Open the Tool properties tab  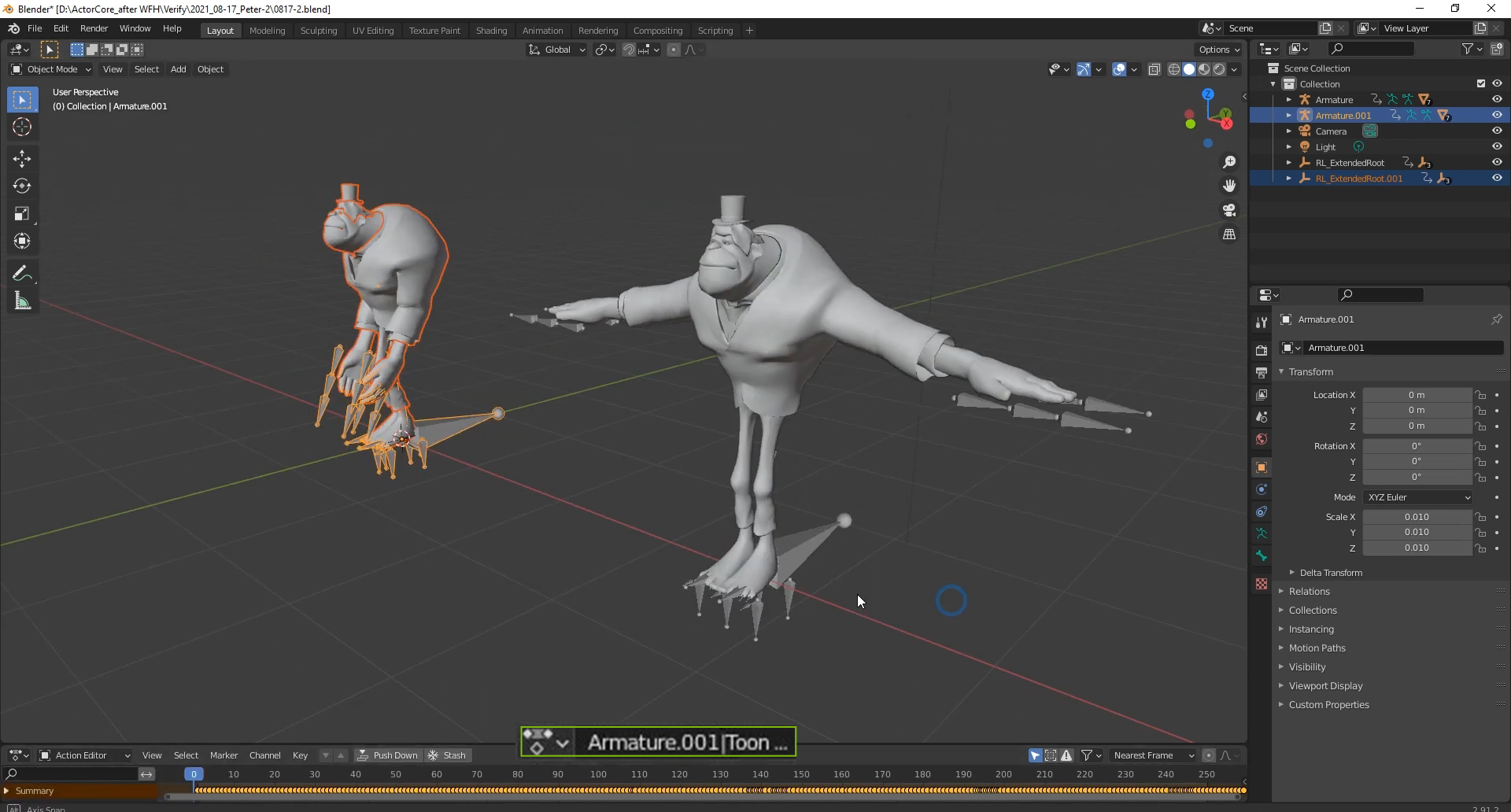(1262, 323)
